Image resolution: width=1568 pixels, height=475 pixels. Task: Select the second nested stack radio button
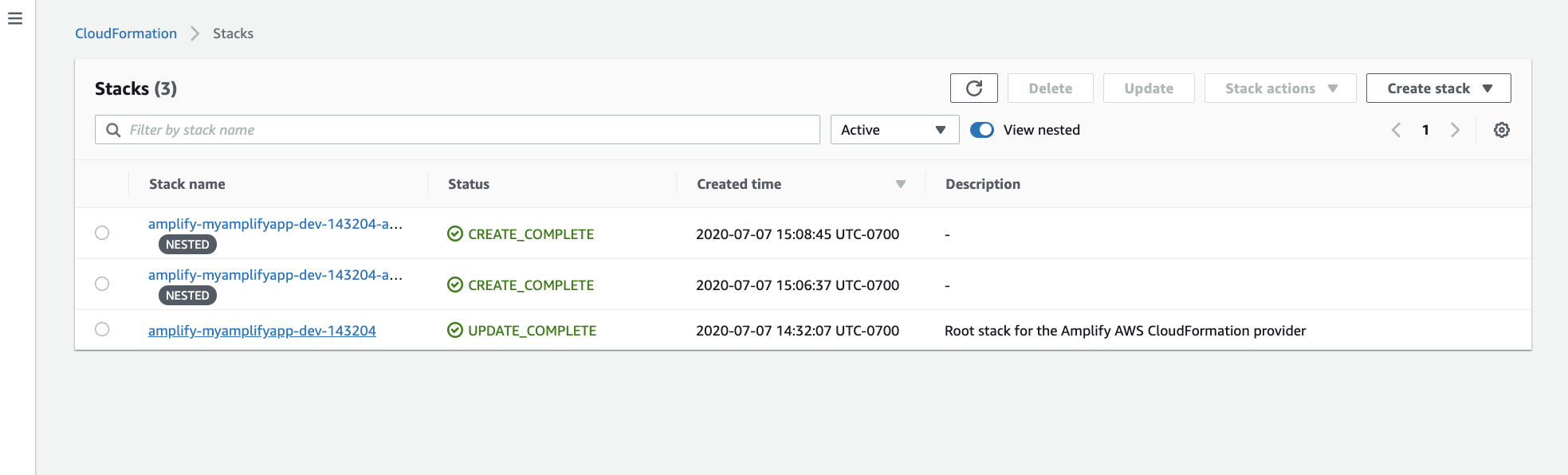coord(102,284)
